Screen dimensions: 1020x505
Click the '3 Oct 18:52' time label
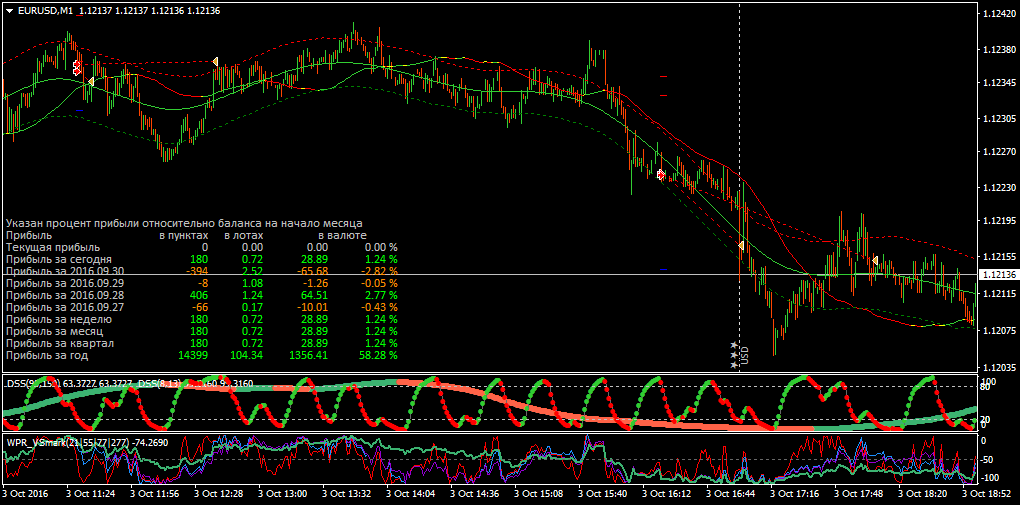point(987,494)
